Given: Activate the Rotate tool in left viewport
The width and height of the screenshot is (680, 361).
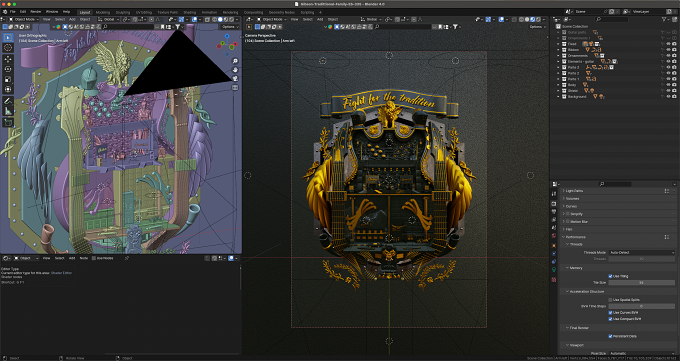Looking at the screenshot, I should [8, 69].
